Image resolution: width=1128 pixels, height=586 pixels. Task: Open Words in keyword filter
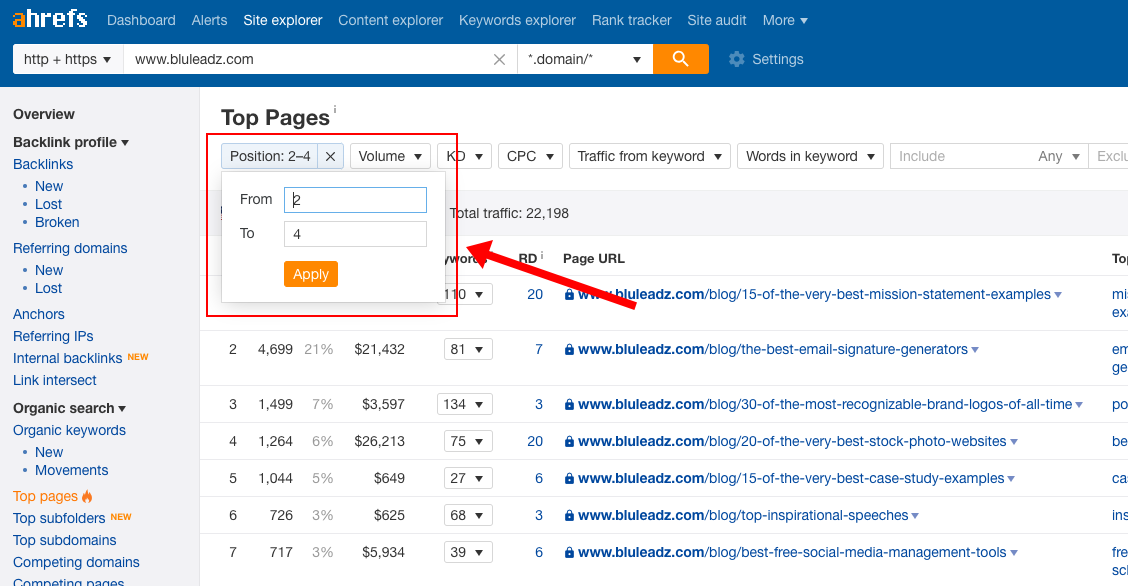[810, 156]
